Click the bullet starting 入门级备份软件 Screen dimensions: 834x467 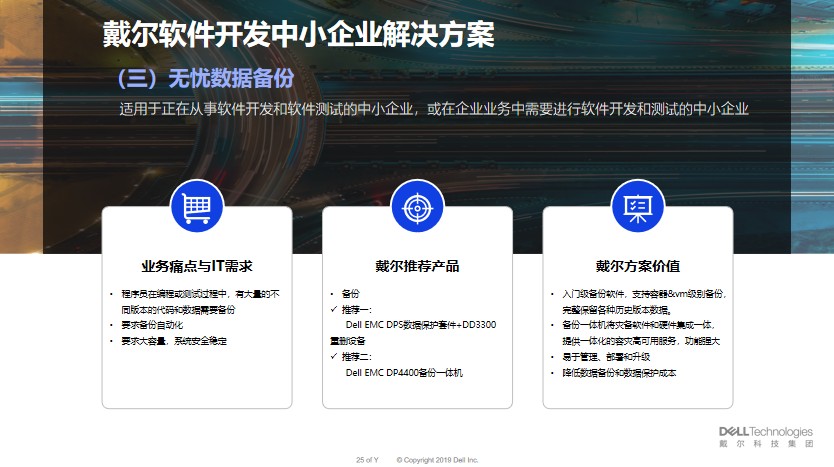(x=644, y=302)
